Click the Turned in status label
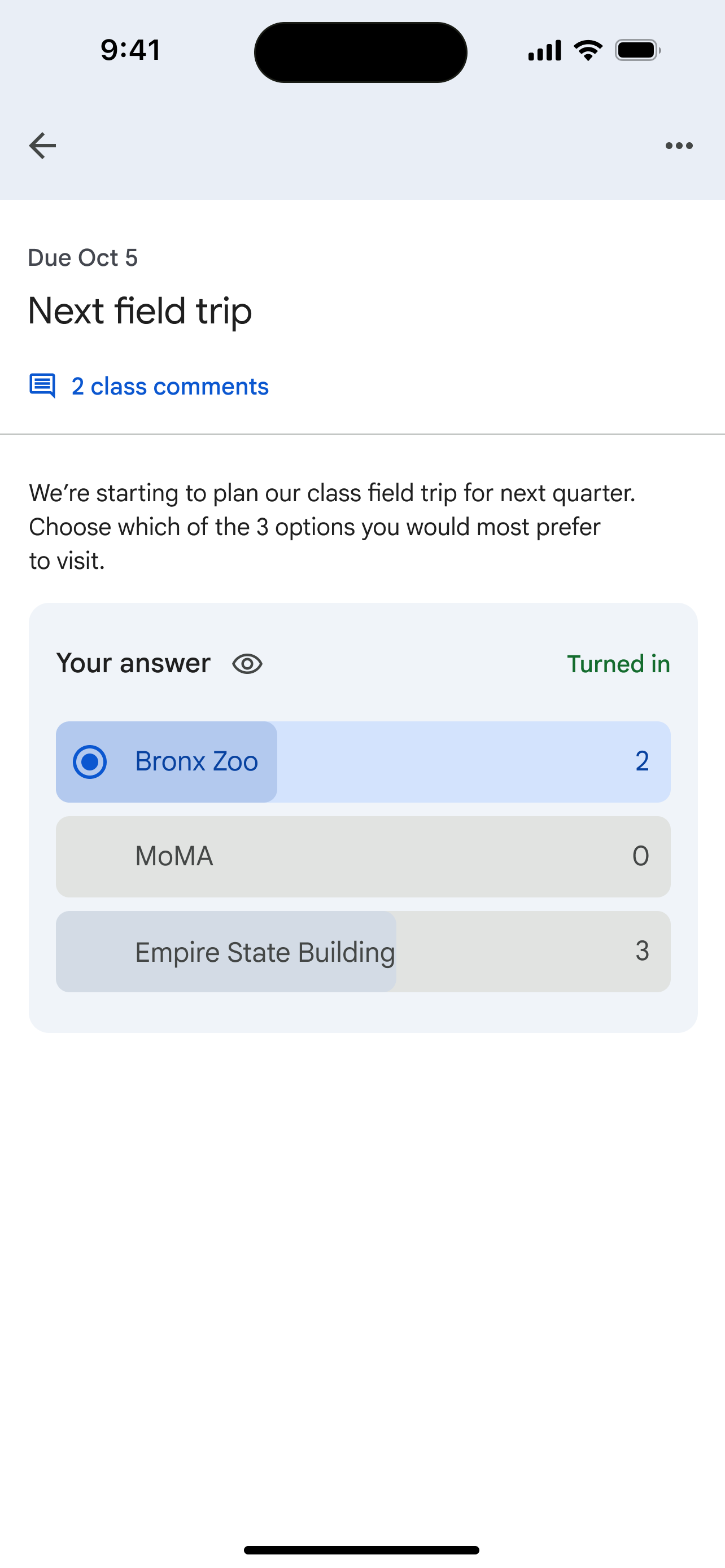The height and width of the screenshot is (1568, 725). 618,663
